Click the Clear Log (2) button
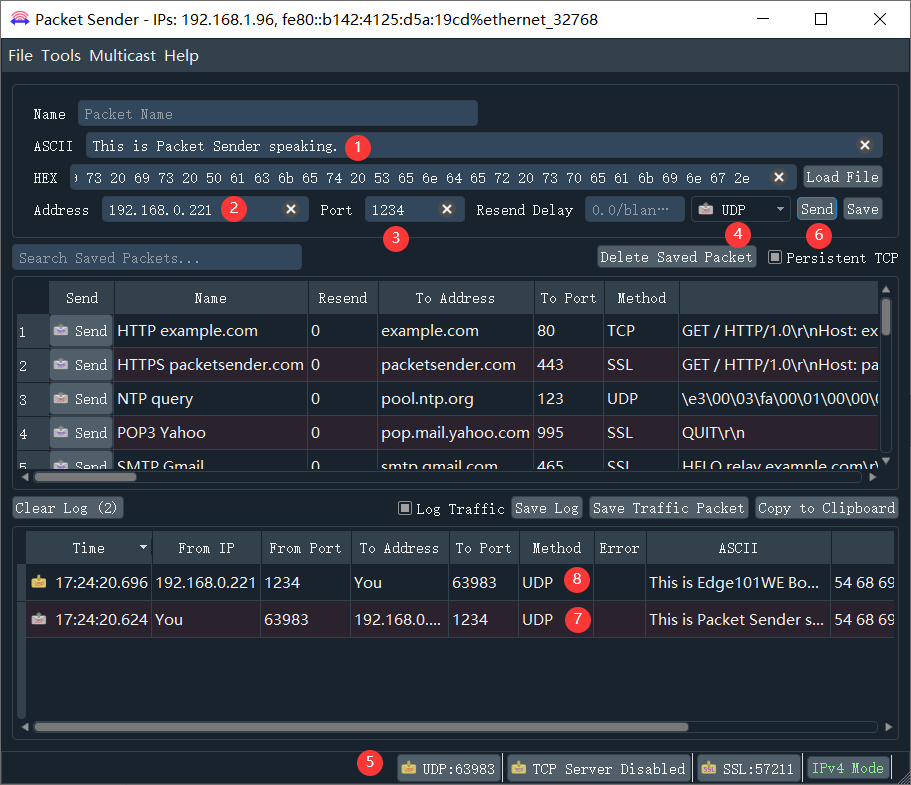This screenshot has height=785, width=911. 67,508
